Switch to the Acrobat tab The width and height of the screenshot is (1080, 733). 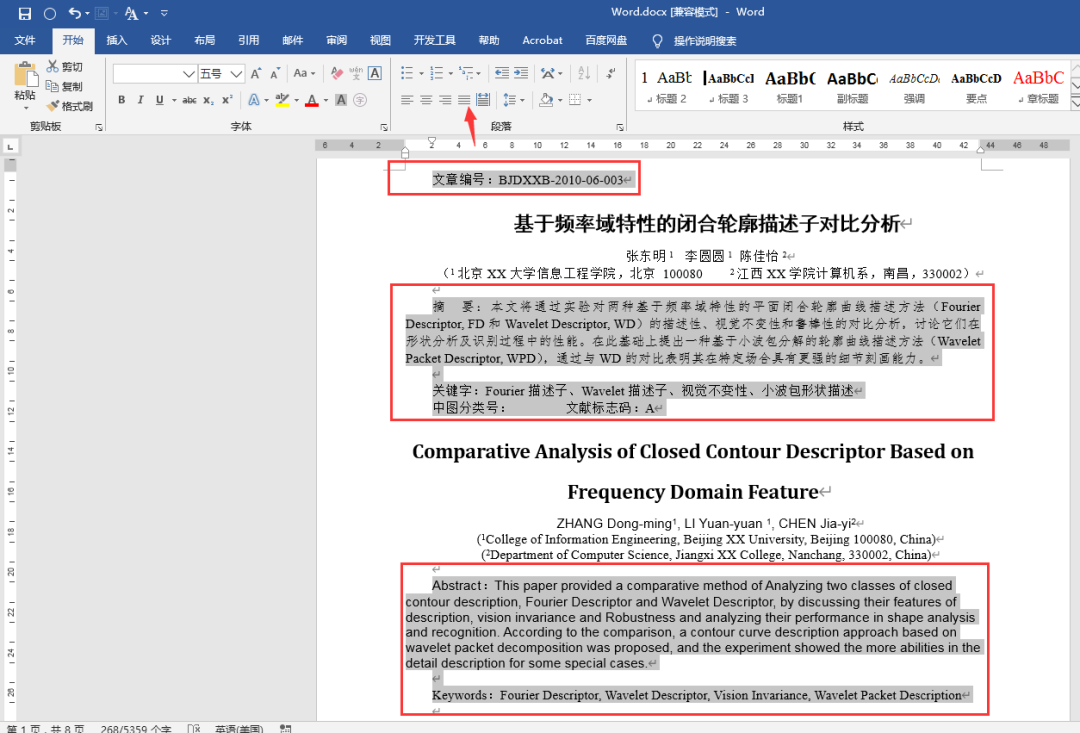[x=542, y=41]
